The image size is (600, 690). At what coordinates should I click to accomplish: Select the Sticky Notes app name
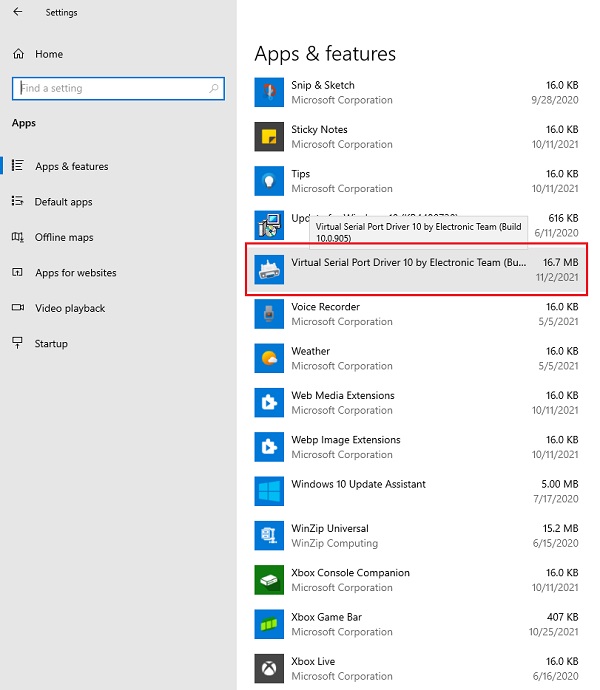[319, 129]
